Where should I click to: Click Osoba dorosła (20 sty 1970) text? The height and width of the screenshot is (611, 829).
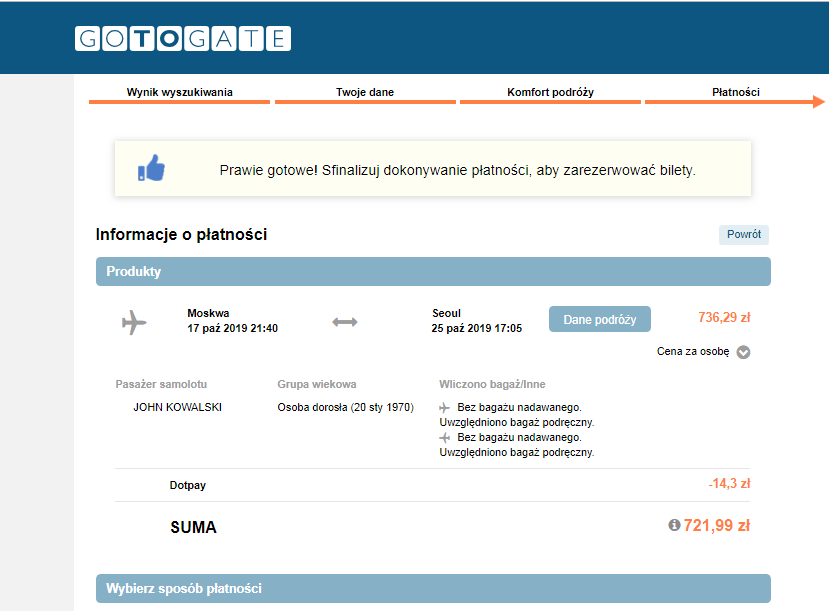tap(346, 408)
